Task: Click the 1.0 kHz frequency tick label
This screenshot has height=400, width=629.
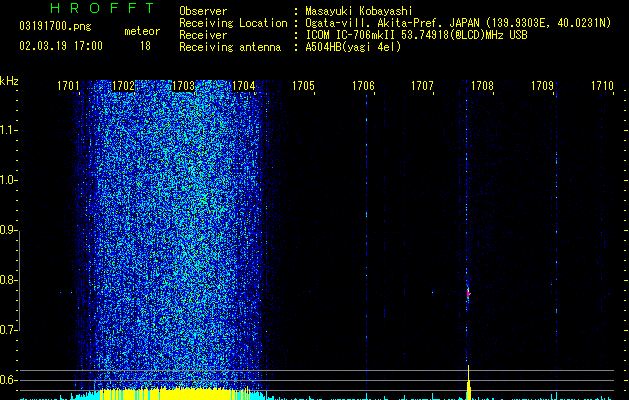Action: point(7,180)
